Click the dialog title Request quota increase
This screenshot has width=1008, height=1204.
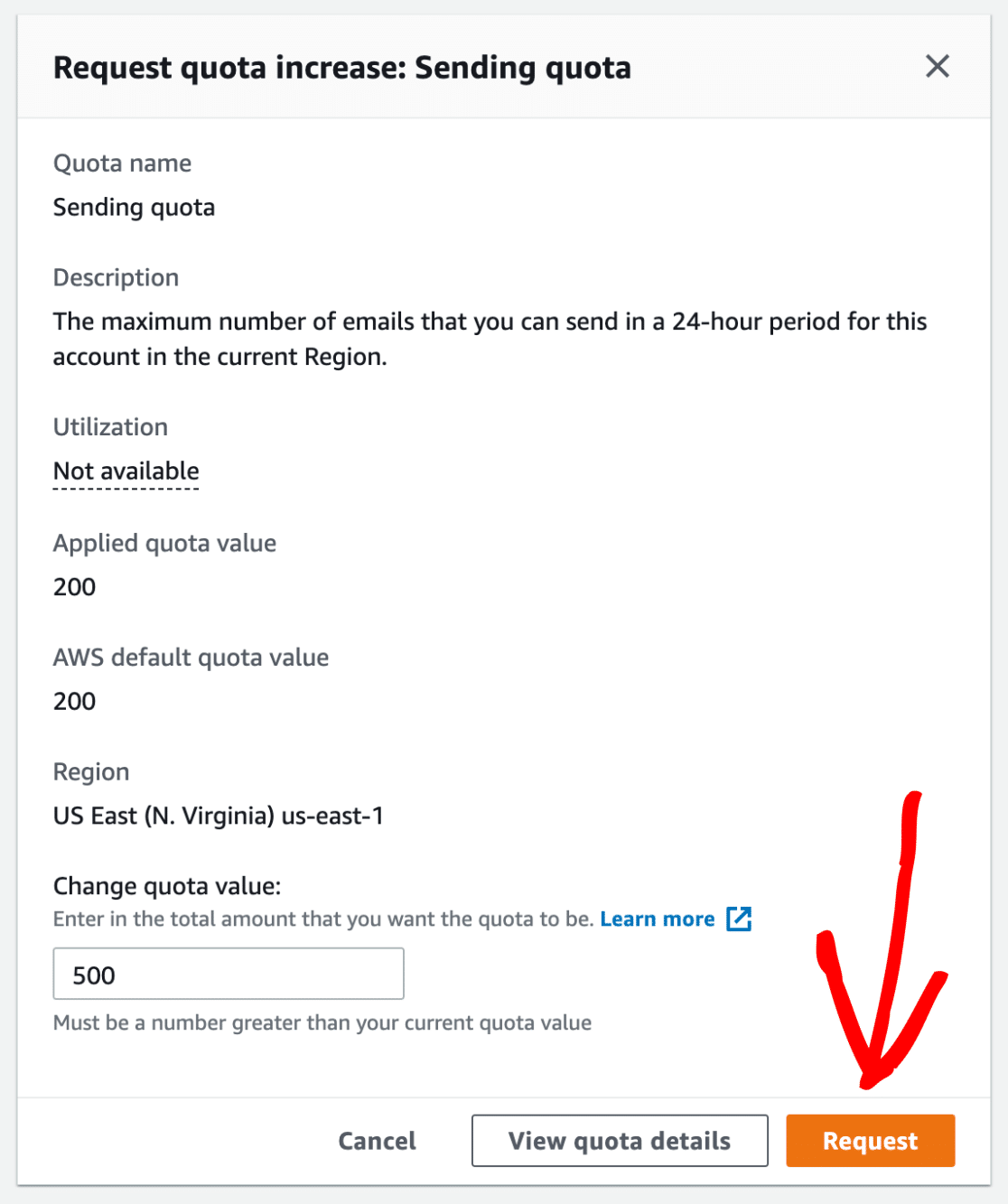[342, 68]
